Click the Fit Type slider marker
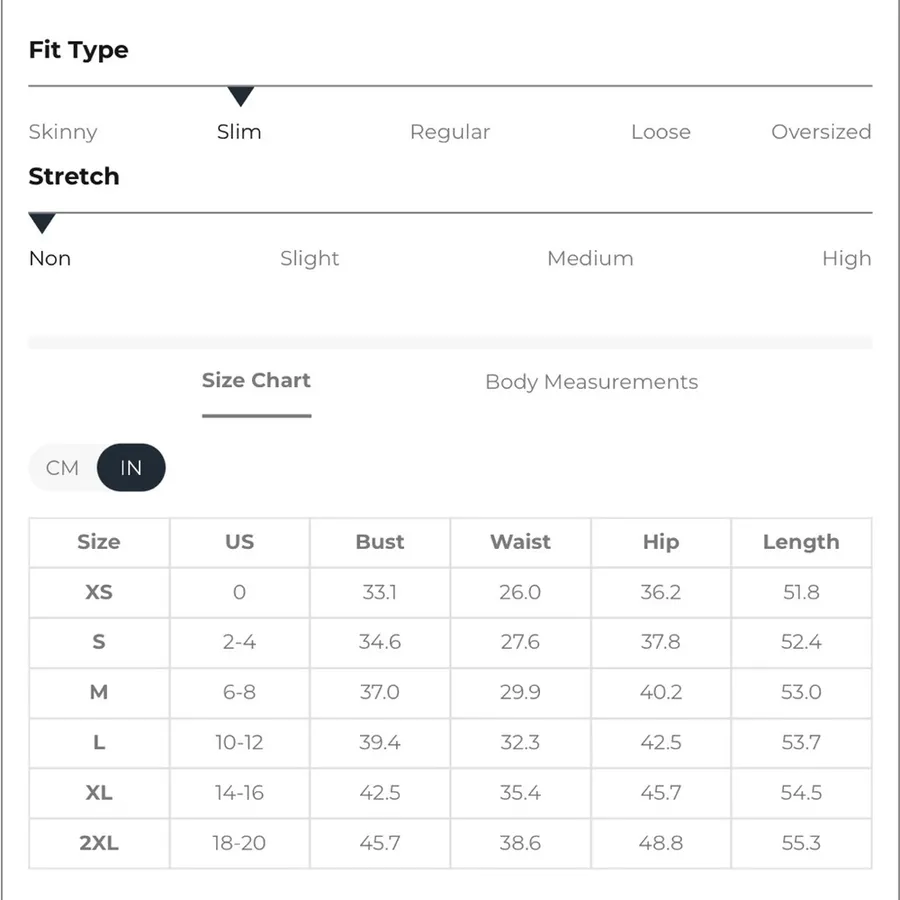 click(x=240, y=96)
